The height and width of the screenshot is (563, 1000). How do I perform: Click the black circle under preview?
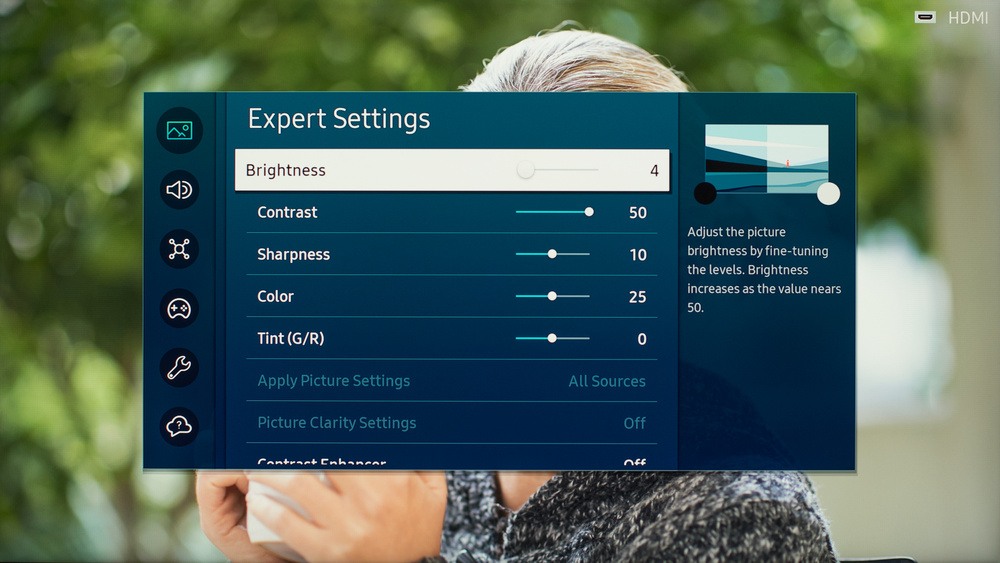pos(705,193)
